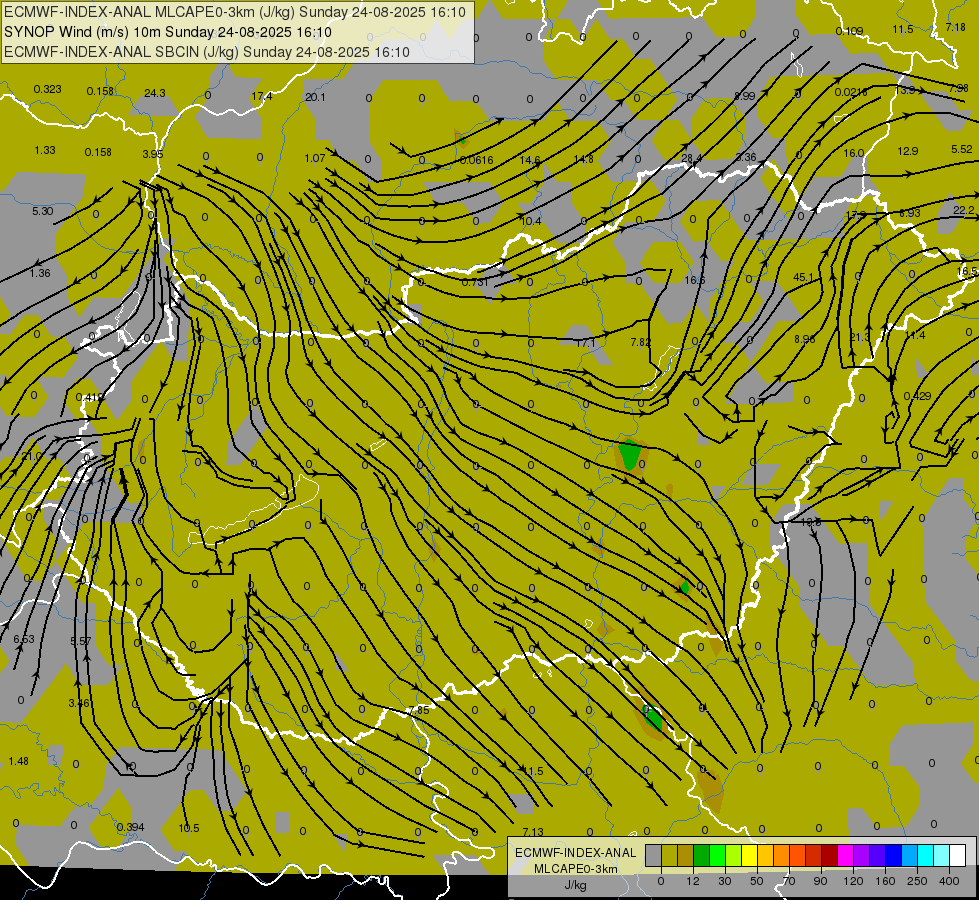Click the 28.4 grid value
The image size is (979, 900).
(691, 159)
